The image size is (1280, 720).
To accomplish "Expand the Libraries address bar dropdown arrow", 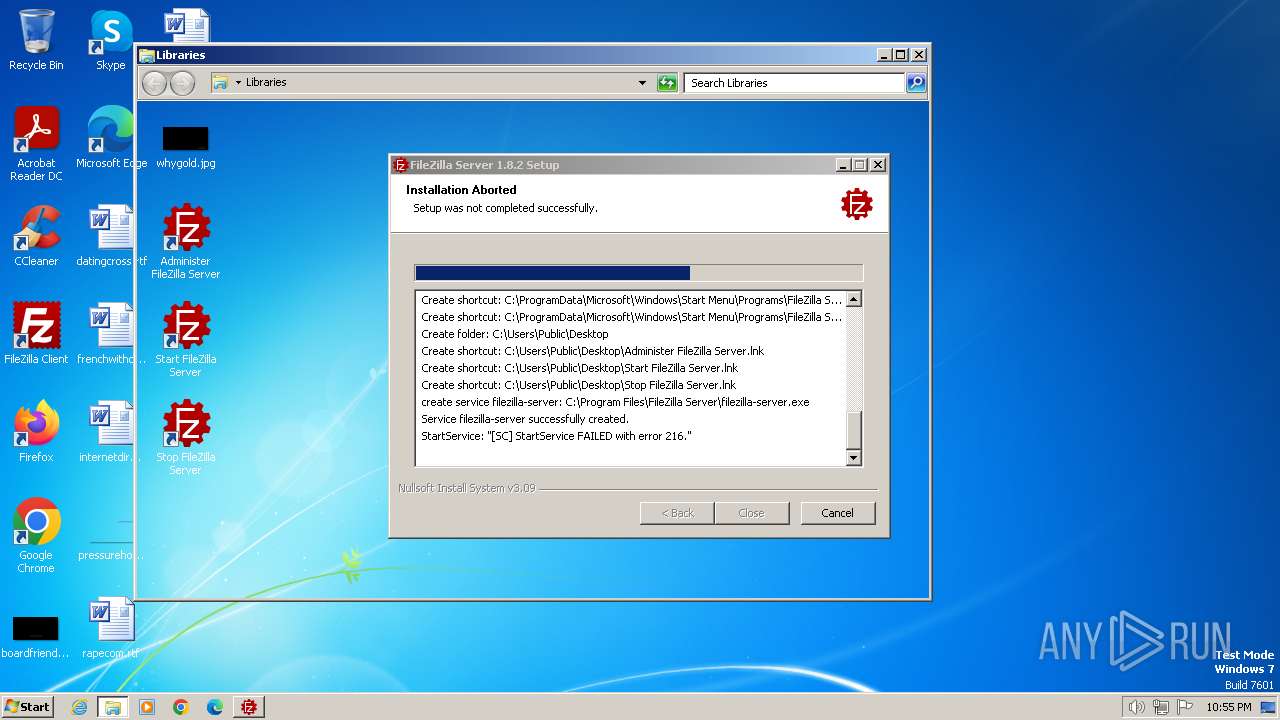I will [x=642, y=83].
